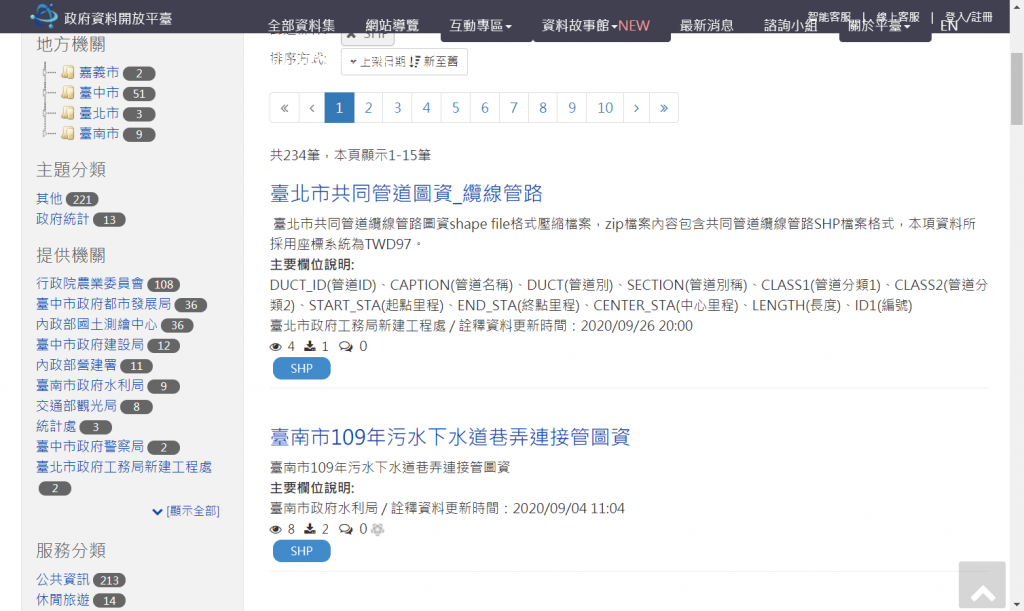Filter by provider 交通部觀光局

pos(76,405)
